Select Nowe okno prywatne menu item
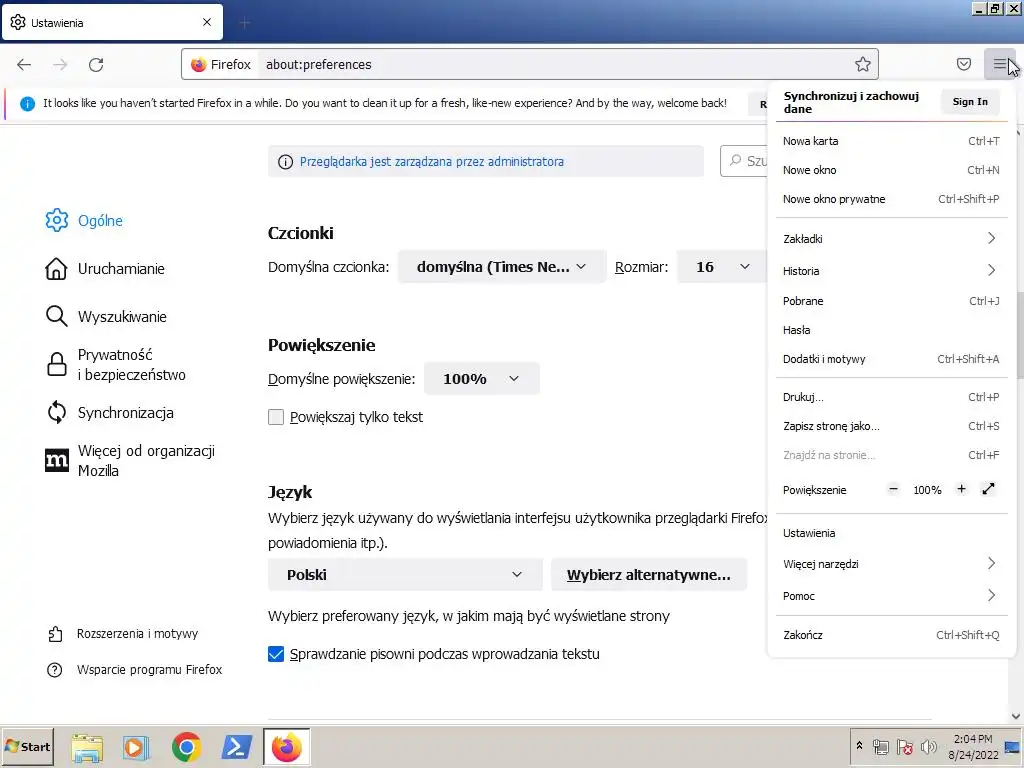This screenshot has width=1024, height=768. pos(891,199)
